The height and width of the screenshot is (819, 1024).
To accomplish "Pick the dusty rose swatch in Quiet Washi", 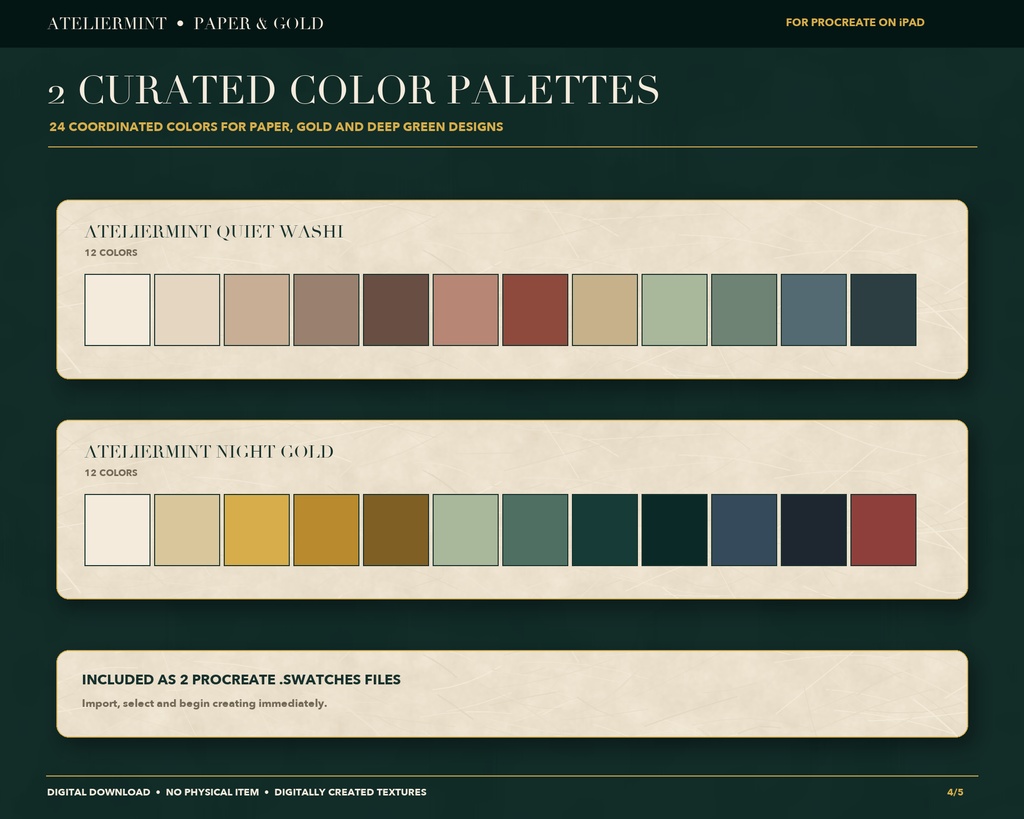I will coord(466,310).
